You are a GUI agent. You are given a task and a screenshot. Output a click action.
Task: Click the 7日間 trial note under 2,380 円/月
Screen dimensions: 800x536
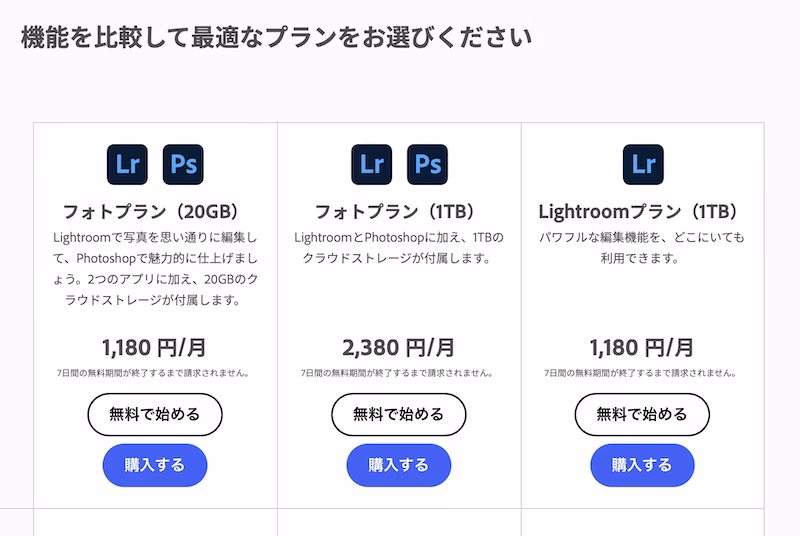point(398,373)
